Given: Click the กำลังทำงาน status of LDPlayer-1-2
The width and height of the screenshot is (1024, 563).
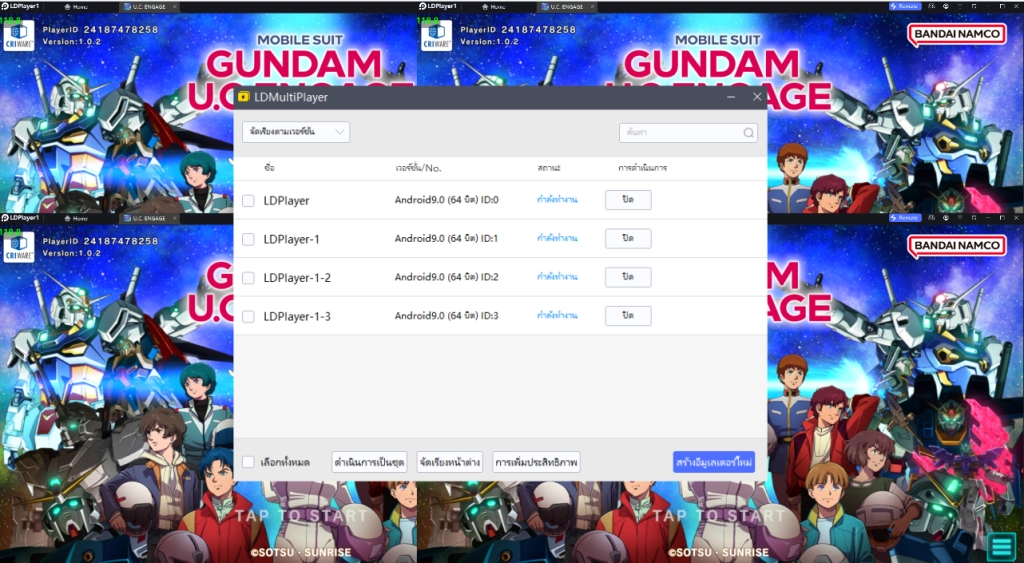Looking at the screenshot, I should [557, 277].
